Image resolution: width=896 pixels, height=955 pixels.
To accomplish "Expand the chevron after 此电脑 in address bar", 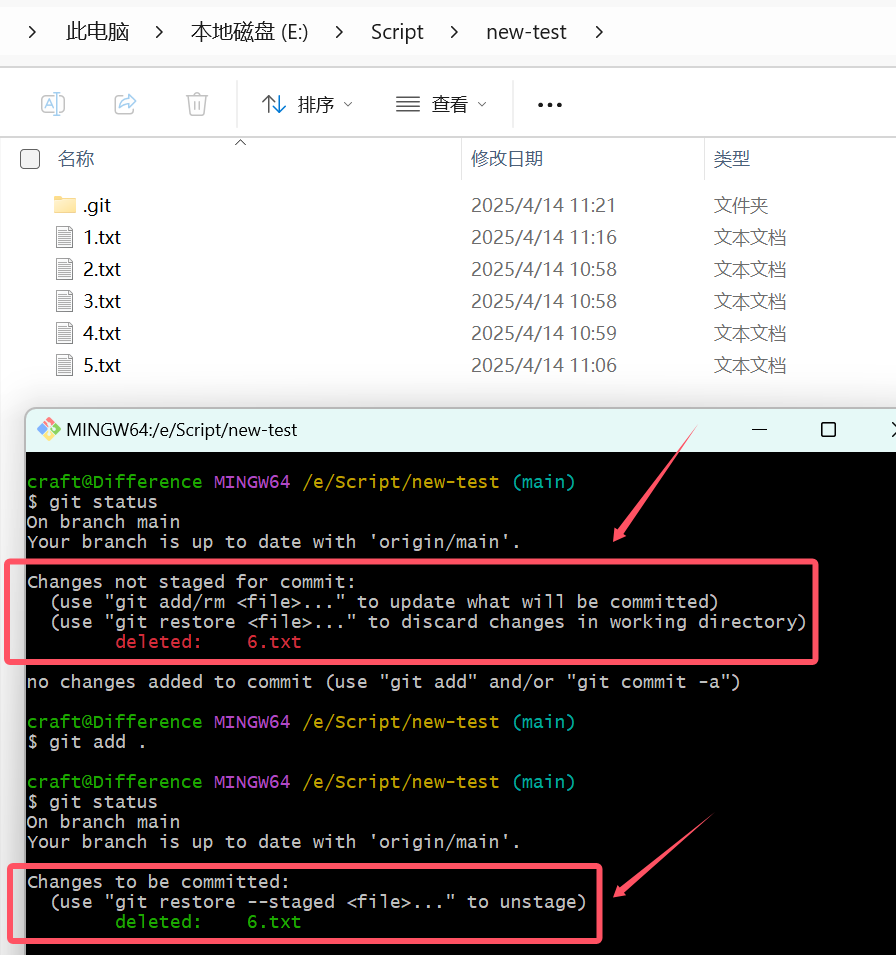I will (x=160, y=32).
